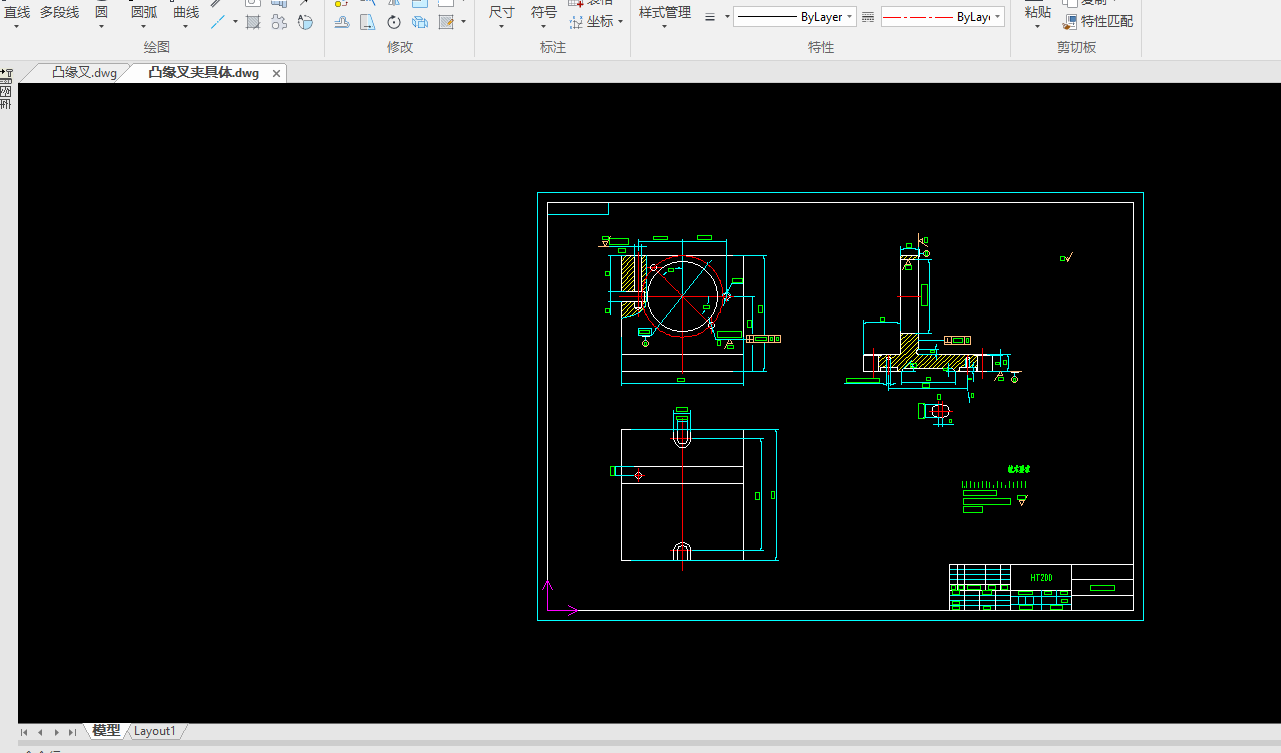Expand the 直线 line tool dropdown

[17, 27]
